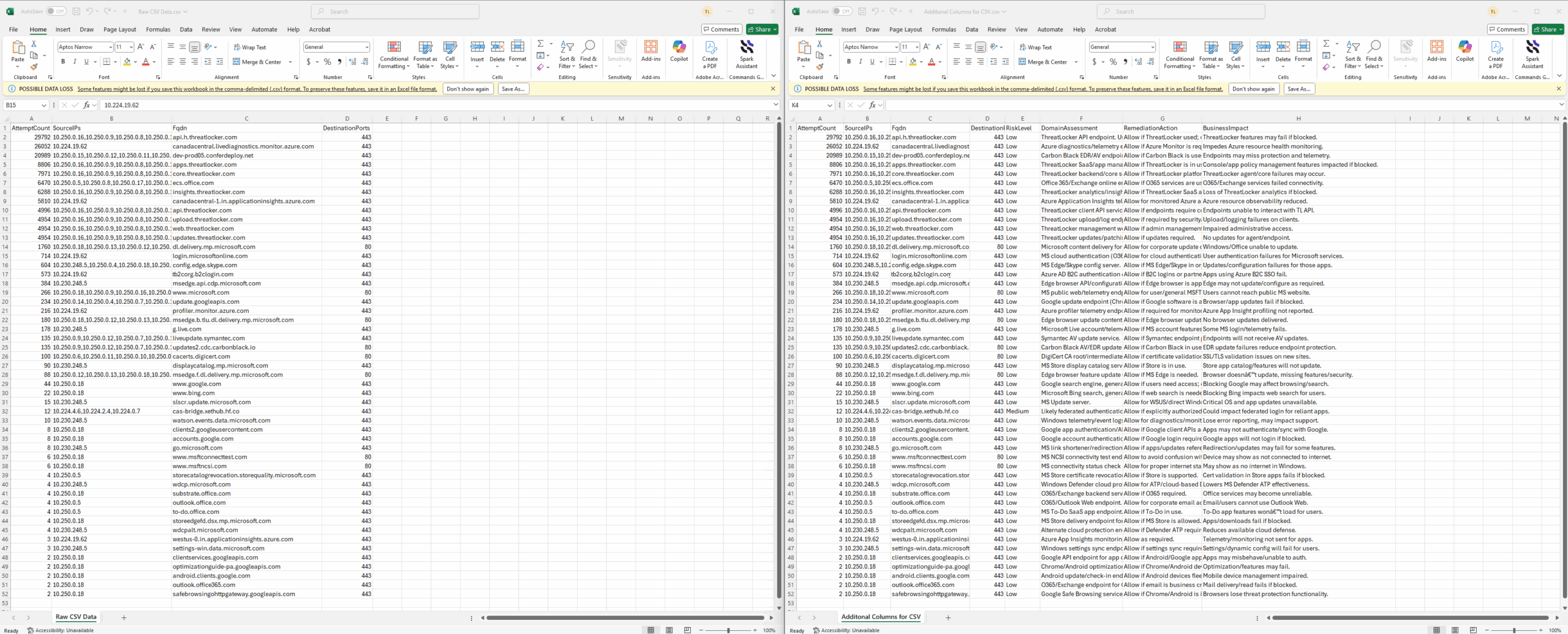Click Copilot icon in Raw CSV Data window
1568x634 pixels.
pyautogui.click(x=679, y=51)
